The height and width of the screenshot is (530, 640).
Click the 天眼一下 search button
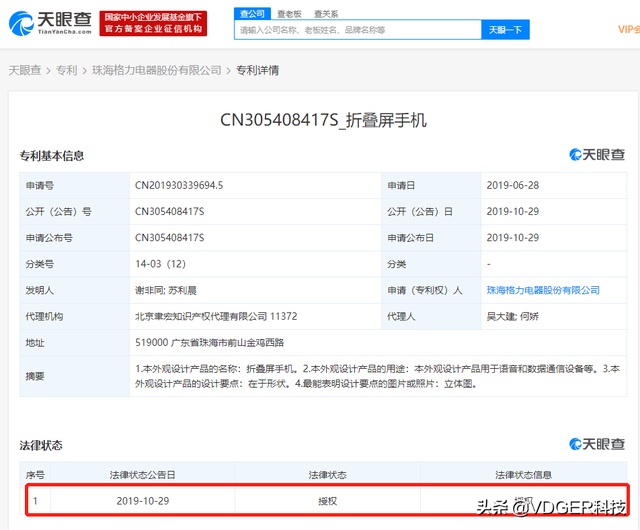point(505,30)
